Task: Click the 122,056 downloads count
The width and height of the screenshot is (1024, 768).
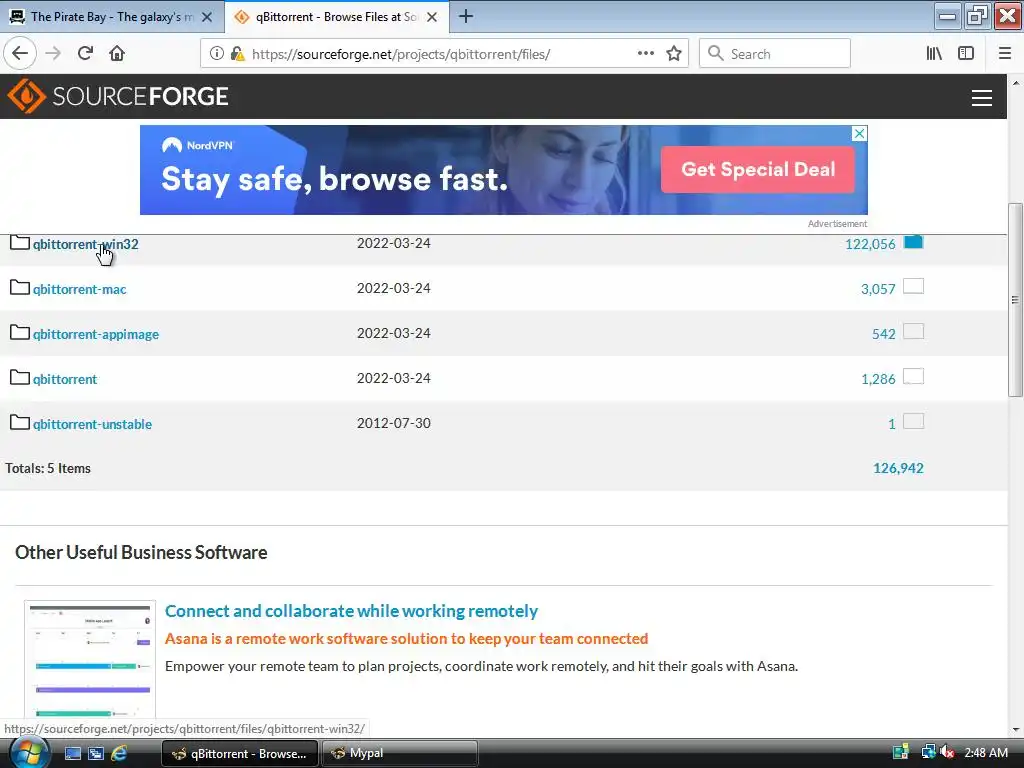Action: [x=870, y=244]
